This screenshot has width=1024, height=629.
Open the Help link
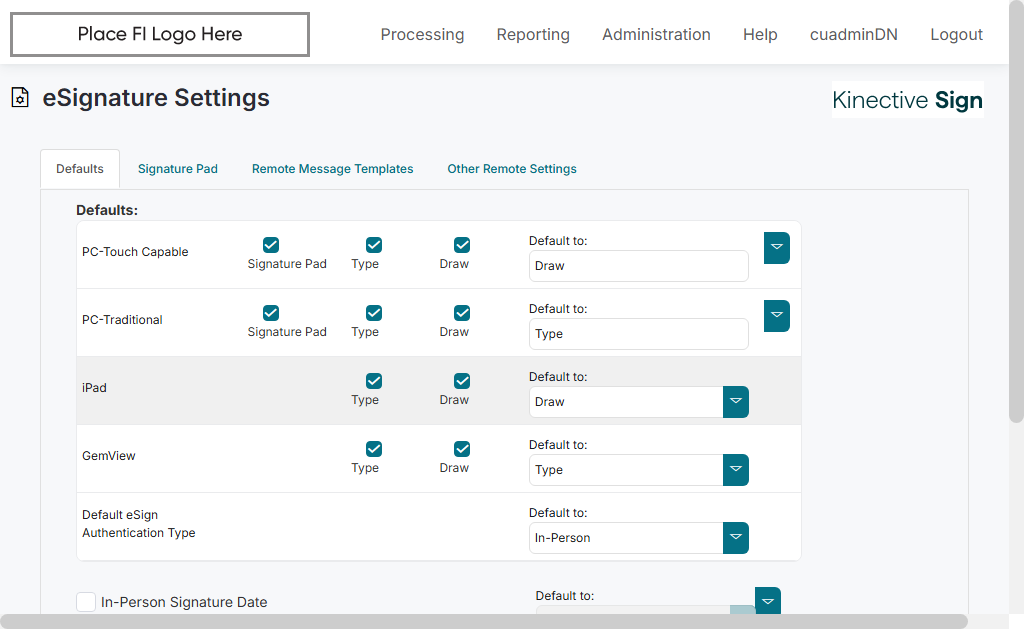[x=760, y=35]
